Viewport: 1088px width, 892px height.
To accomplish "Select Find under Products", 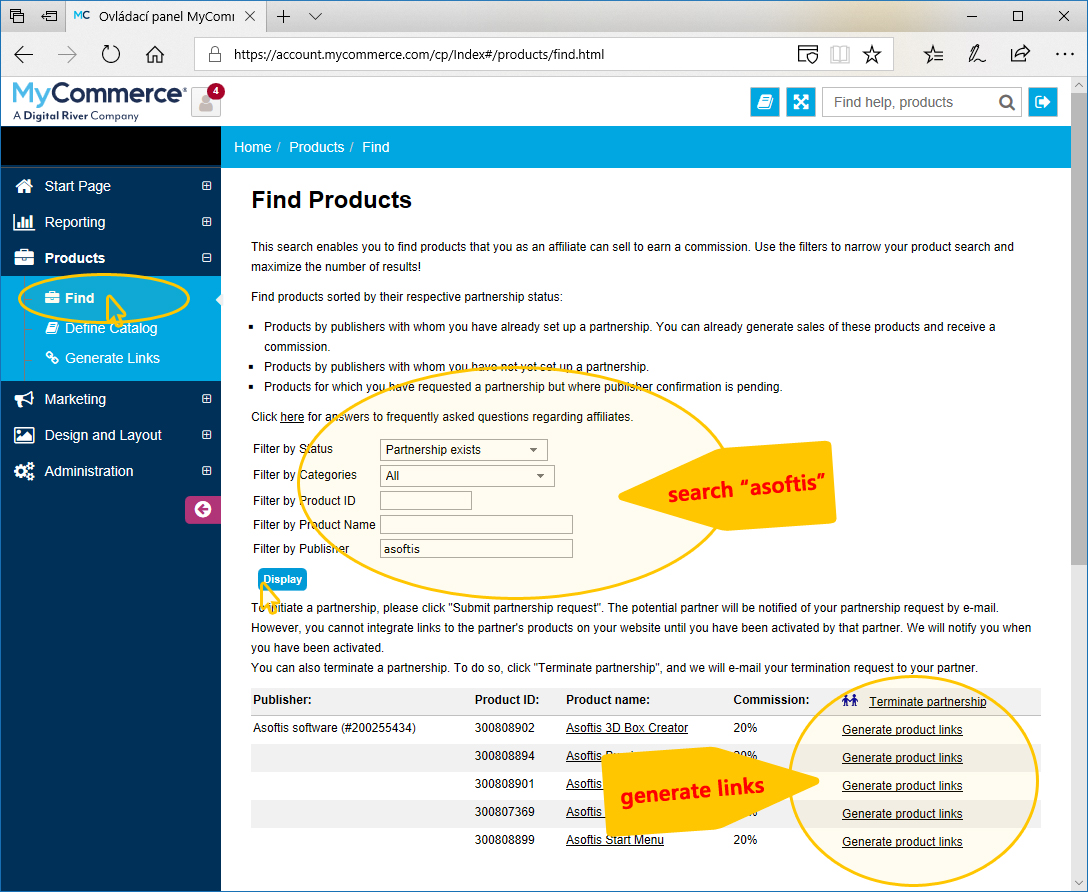I will tap(79, 298).
